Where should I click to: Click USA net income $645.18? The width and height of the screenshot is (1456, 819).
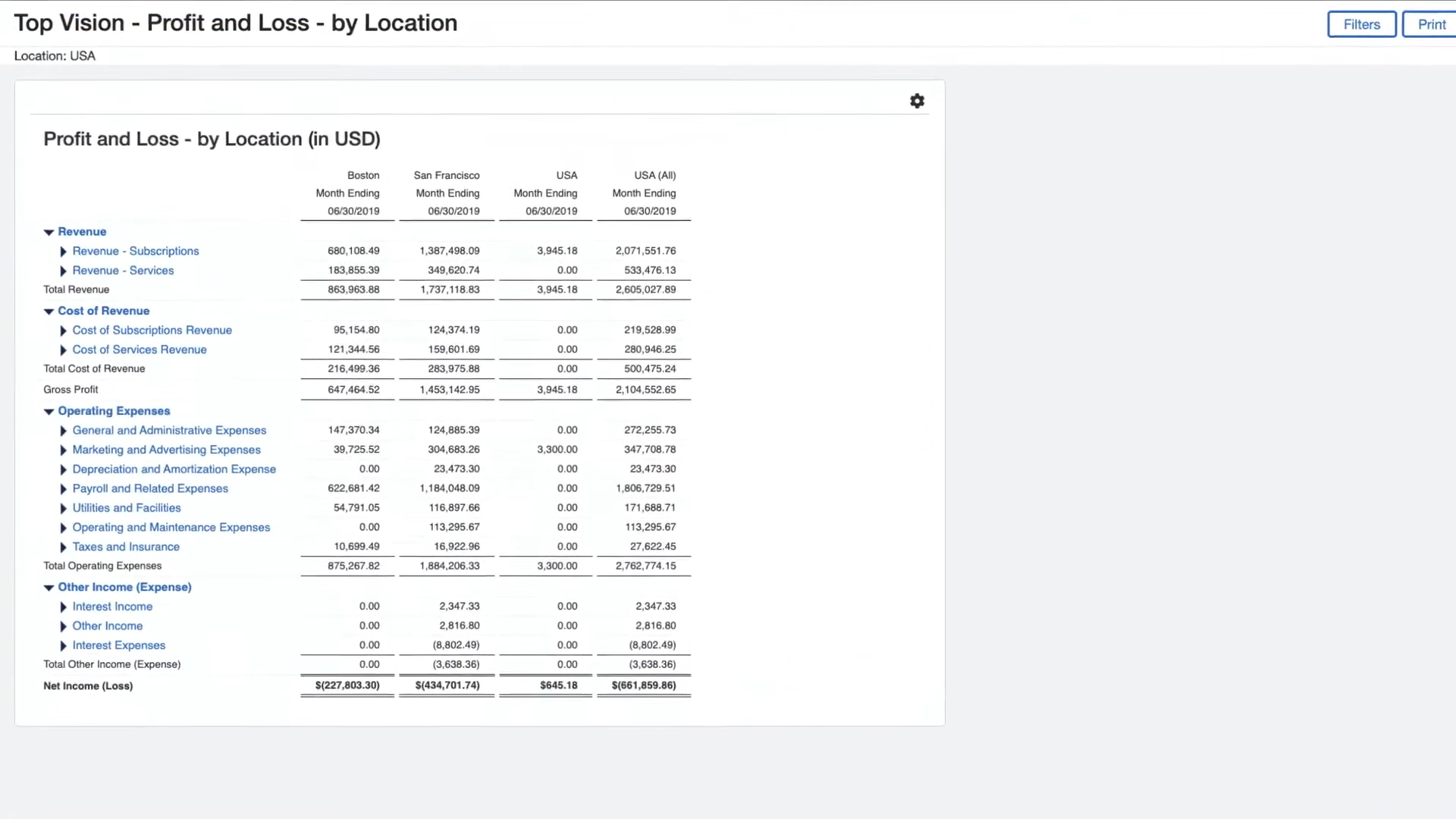point(559,686)
